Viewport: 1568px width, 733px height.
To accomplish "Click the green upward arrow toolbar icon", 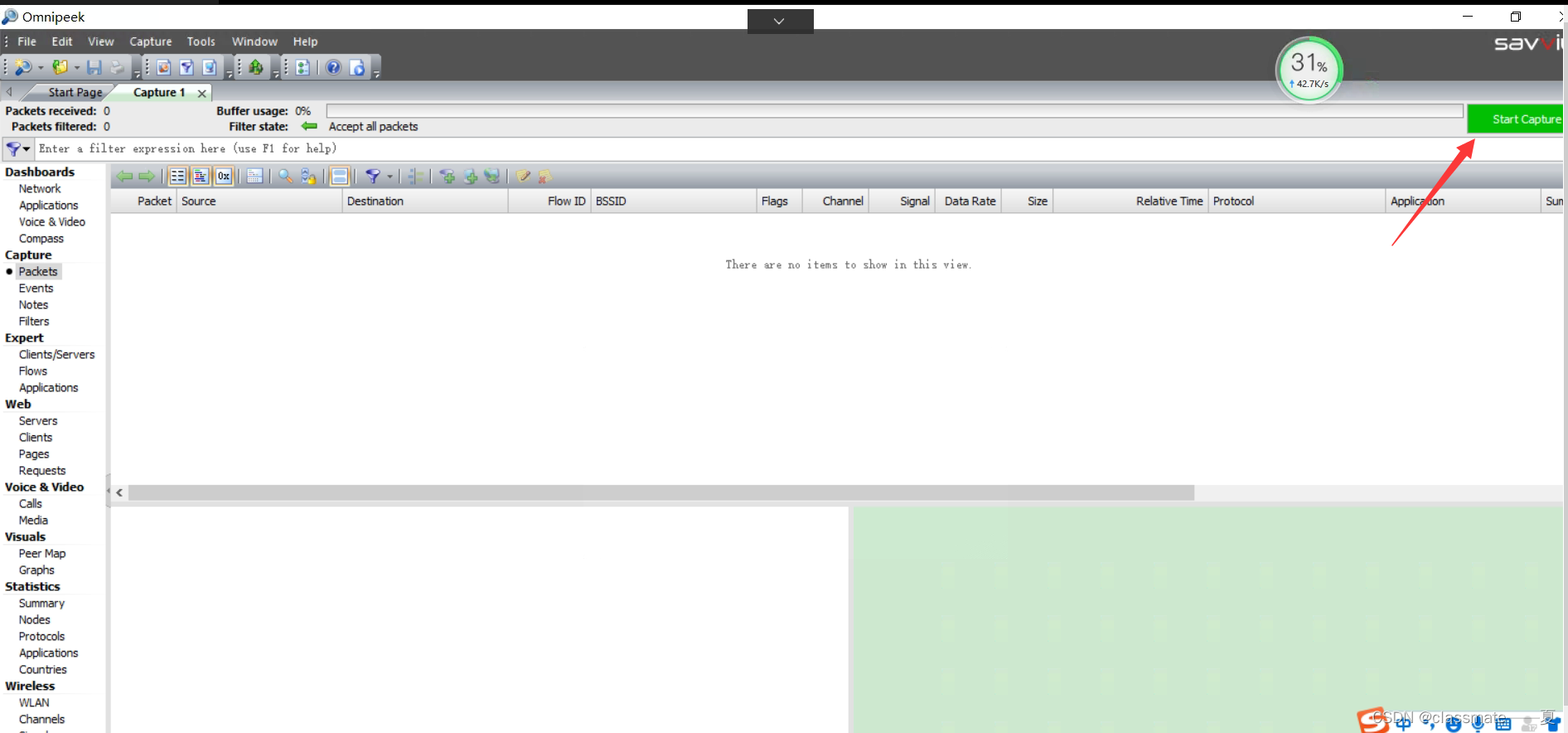I will [256, 67].
